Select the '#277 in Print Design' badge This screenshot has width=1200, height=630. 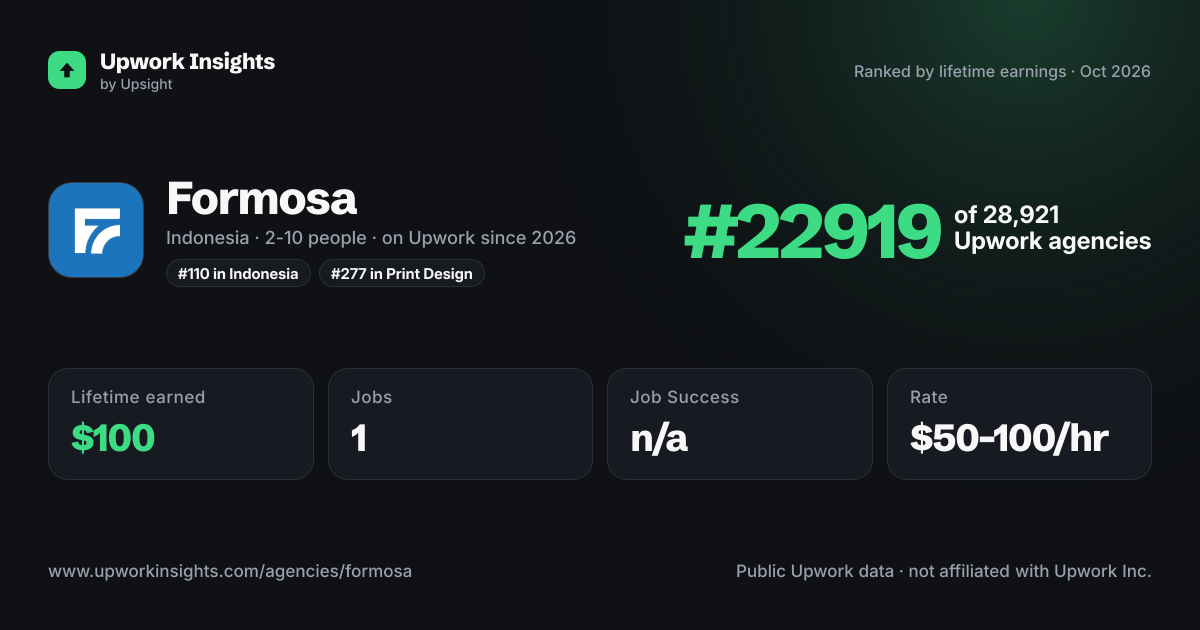402,274
